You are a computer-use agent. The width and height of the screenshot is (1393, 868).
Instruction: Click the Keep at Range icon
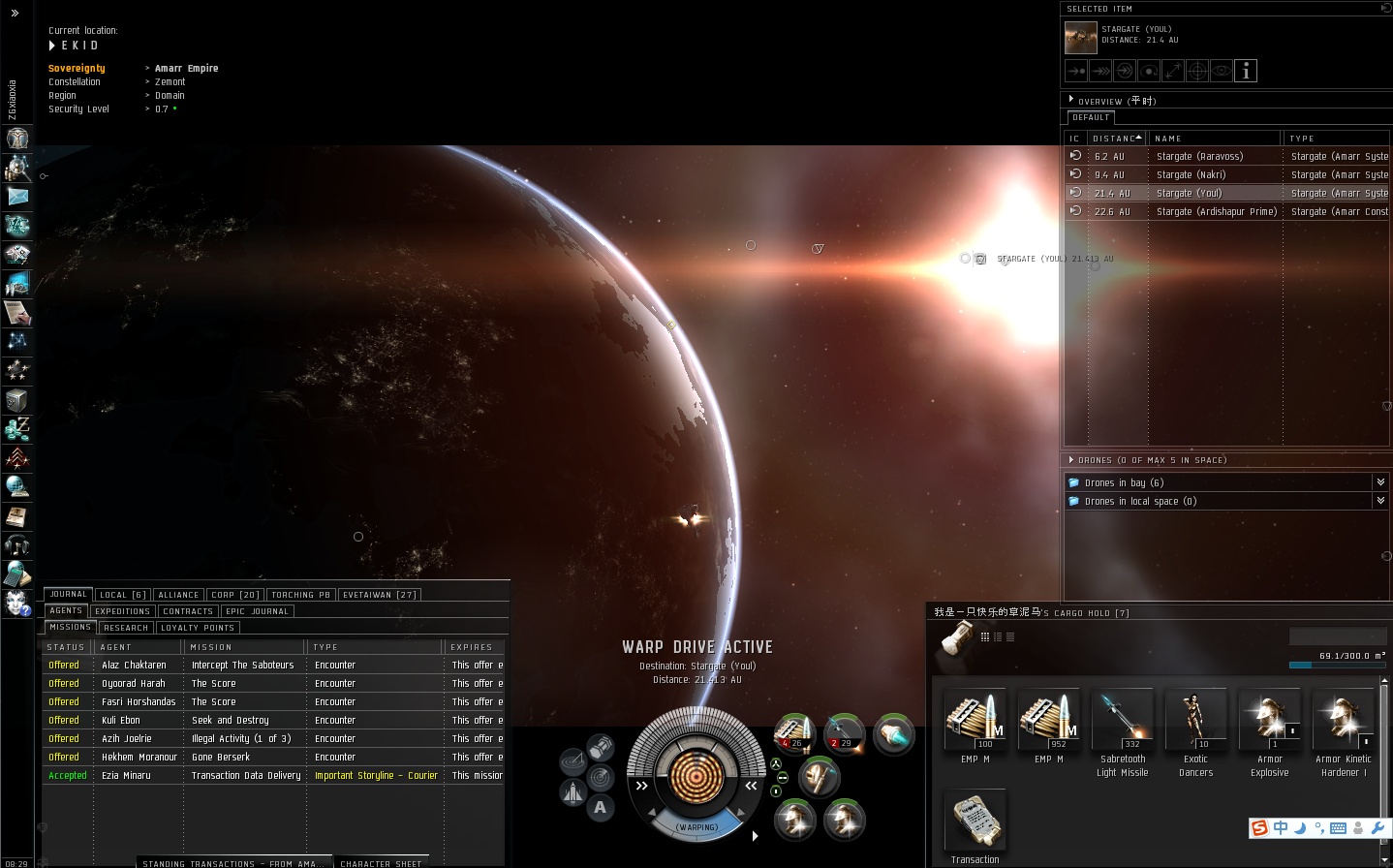coord(1173,71)
